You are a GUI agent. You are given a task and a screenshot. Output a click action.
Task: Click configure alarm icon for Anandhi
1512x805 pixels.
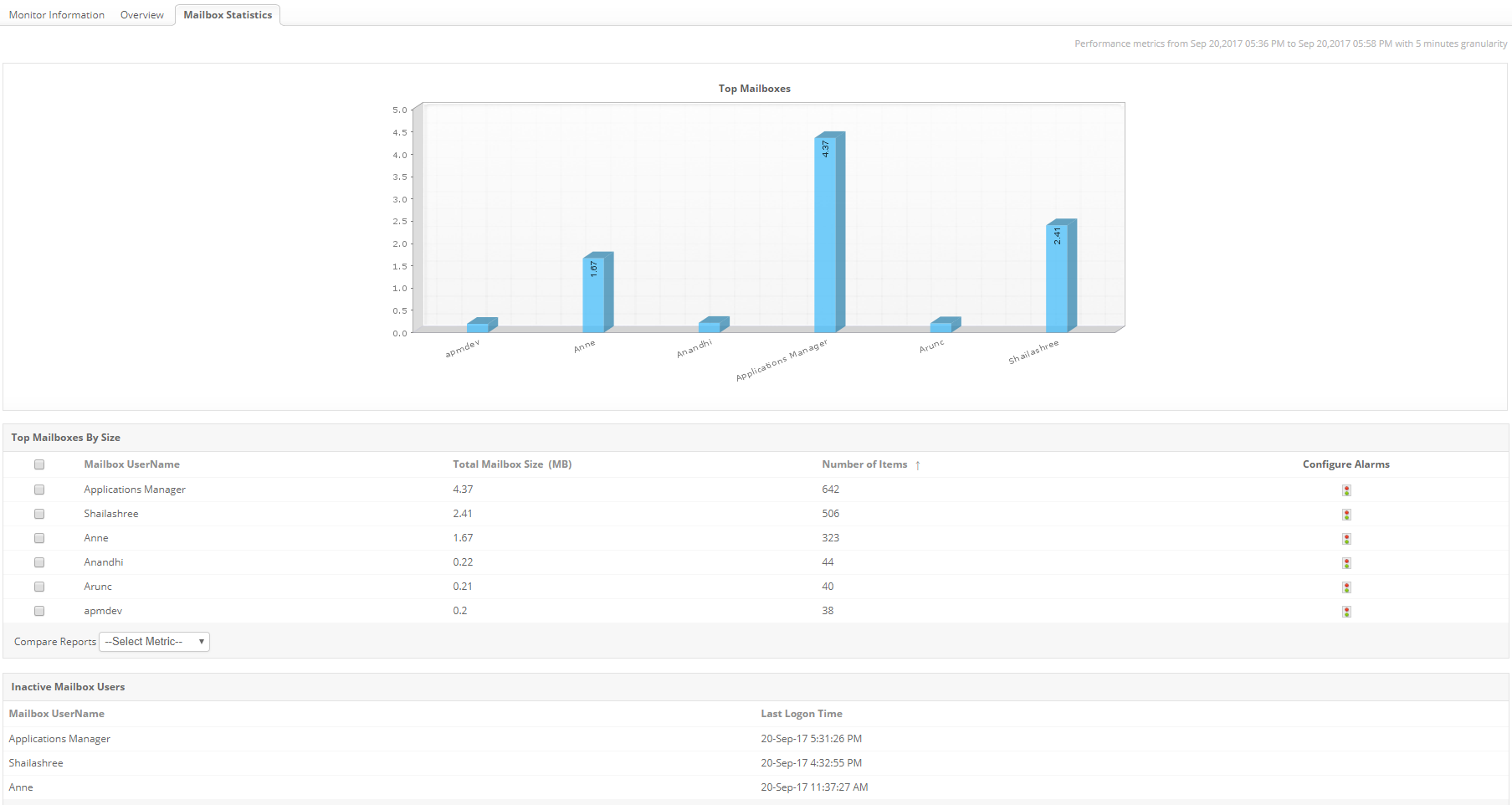(1346, 563)
